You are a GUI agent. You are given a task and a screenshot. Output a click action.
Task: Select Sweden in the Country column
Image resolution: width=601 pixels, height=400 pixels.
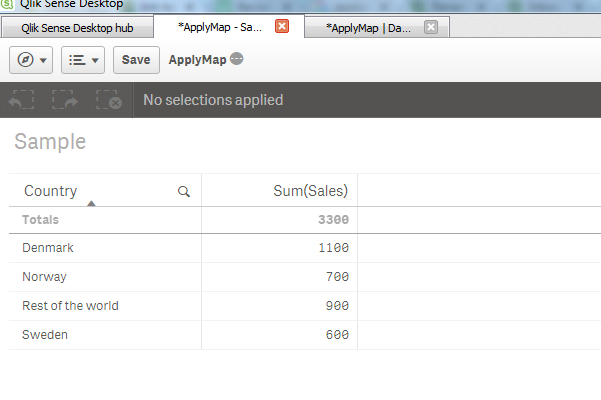45,335
